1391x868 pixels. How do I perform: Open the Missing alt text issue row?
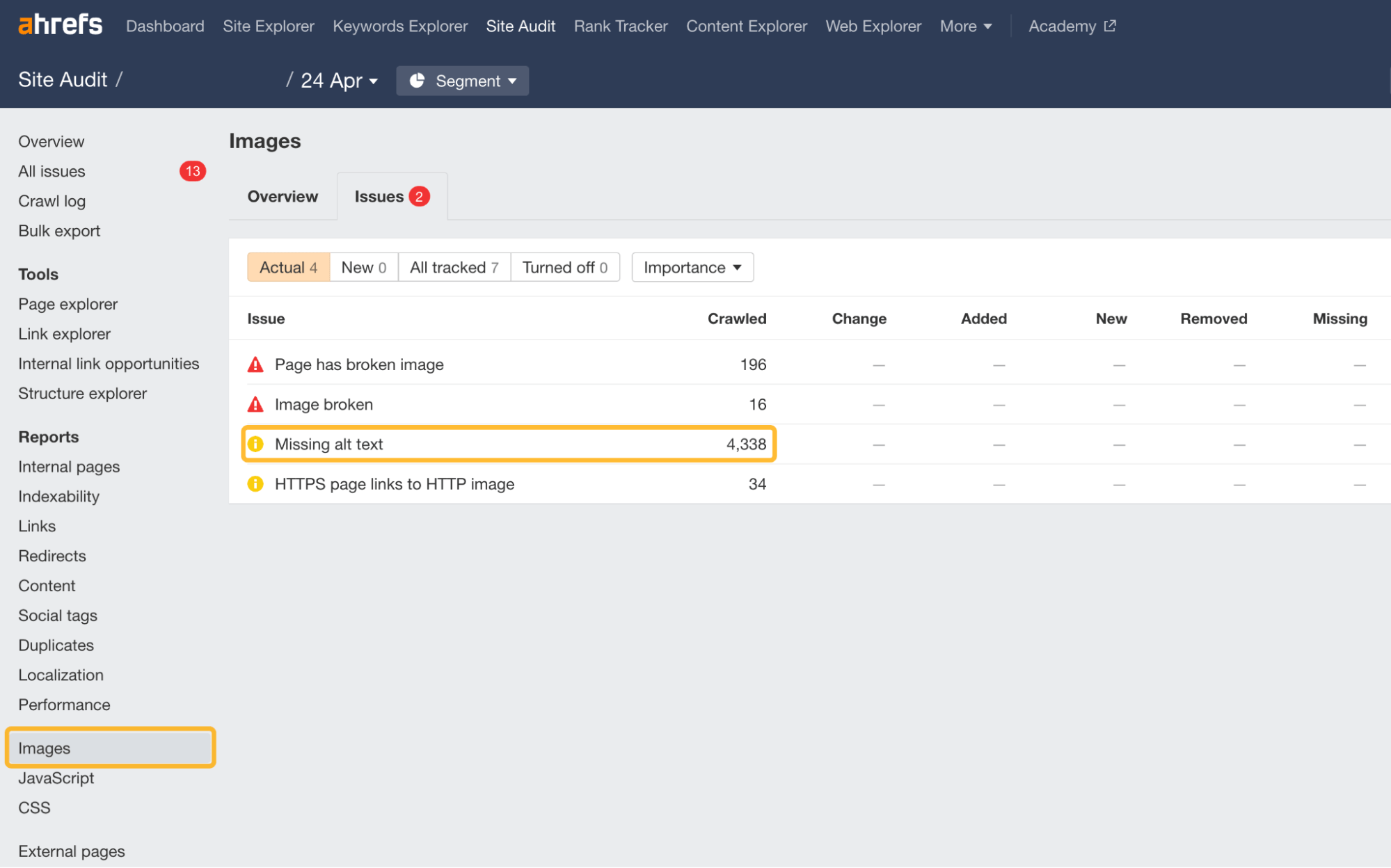pyautogui.click(x=328, y=444)
